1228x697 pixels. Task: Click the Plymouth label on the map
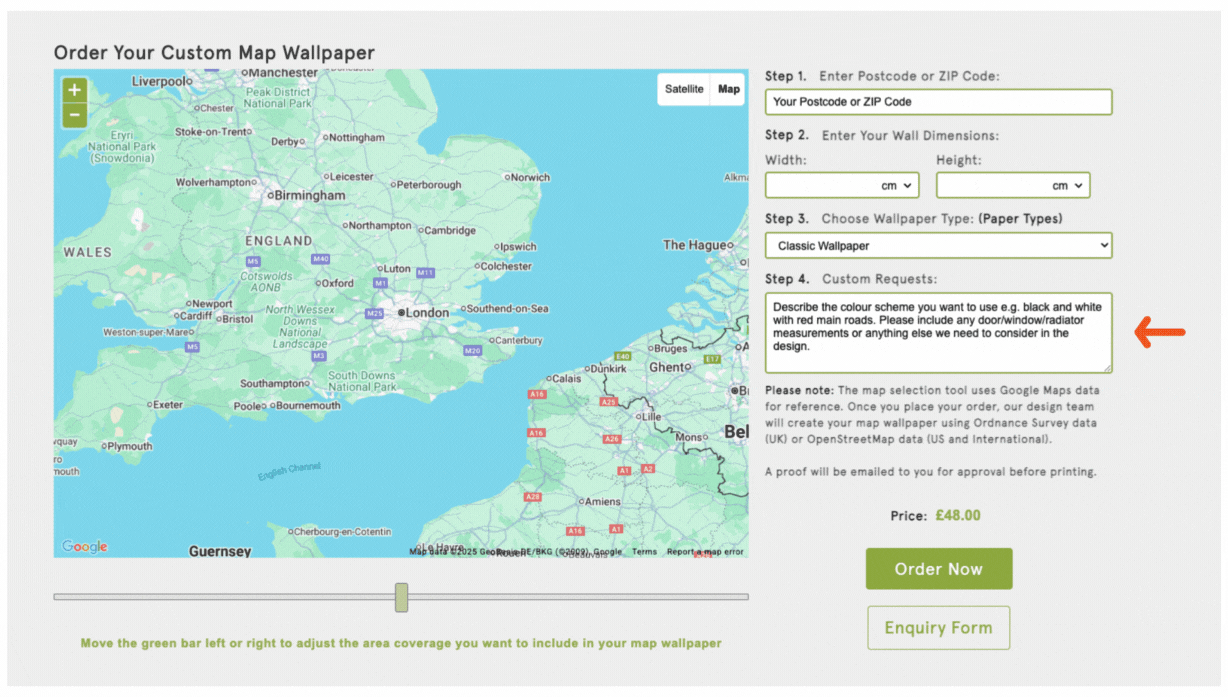tap(130, 446)
